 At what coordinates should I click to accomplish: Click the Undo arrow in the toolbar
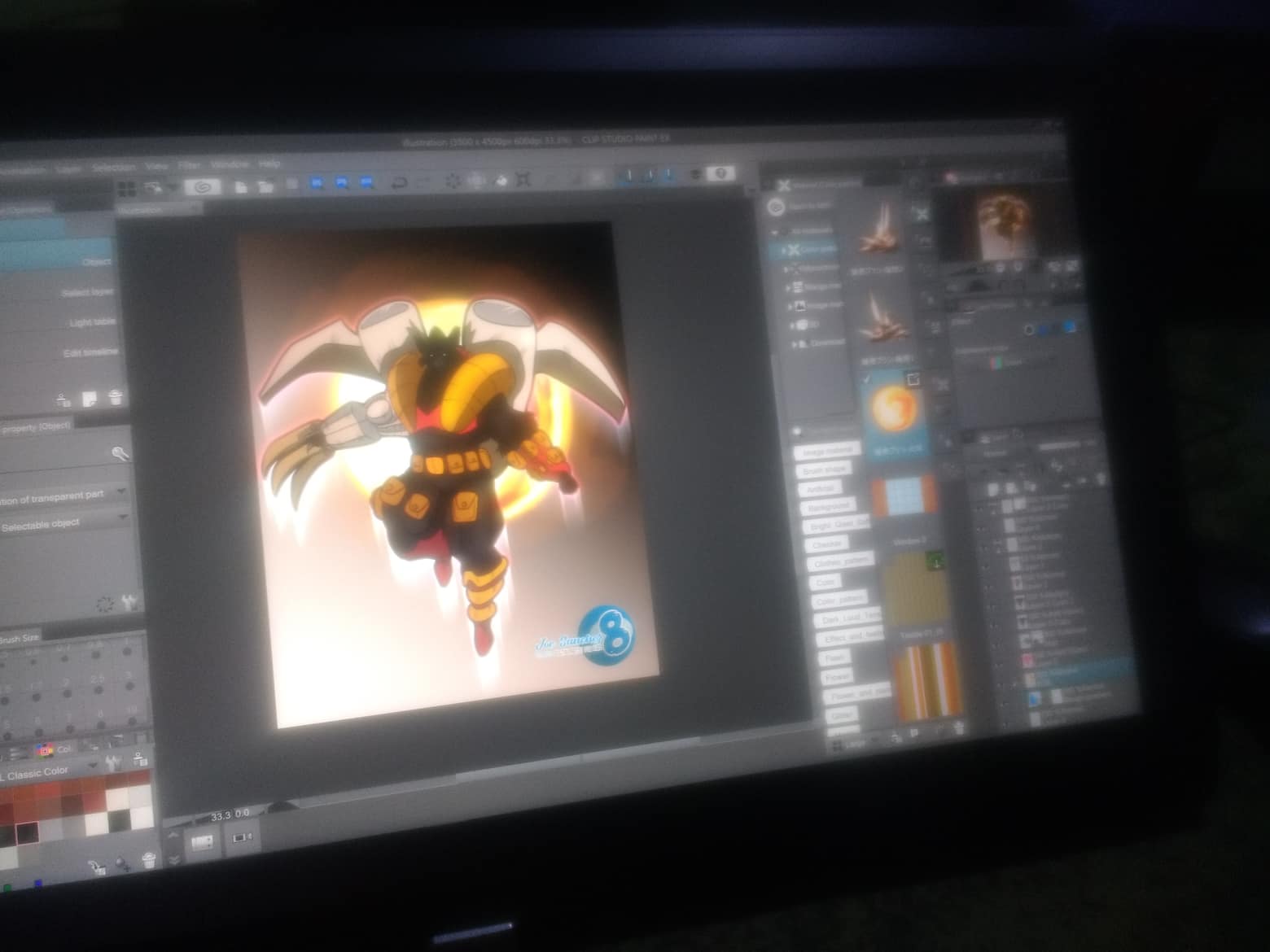[x=399, y=182]
